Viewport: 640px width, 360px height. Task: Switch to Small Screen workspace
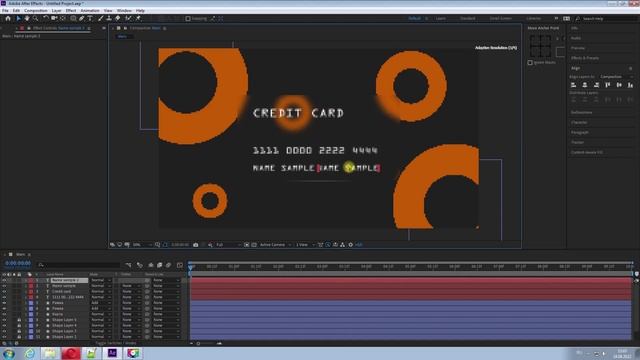click(x=500, y=18)
